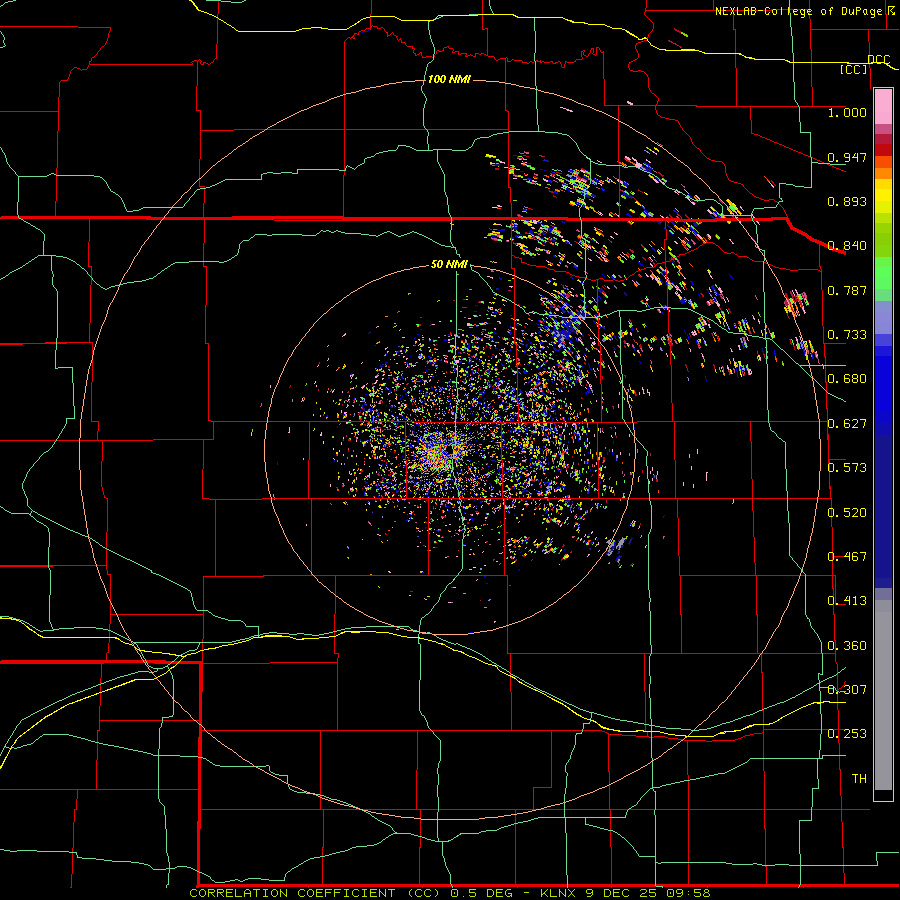
Task: Click the 0.787 scale value
Action: tap(847, 290)
